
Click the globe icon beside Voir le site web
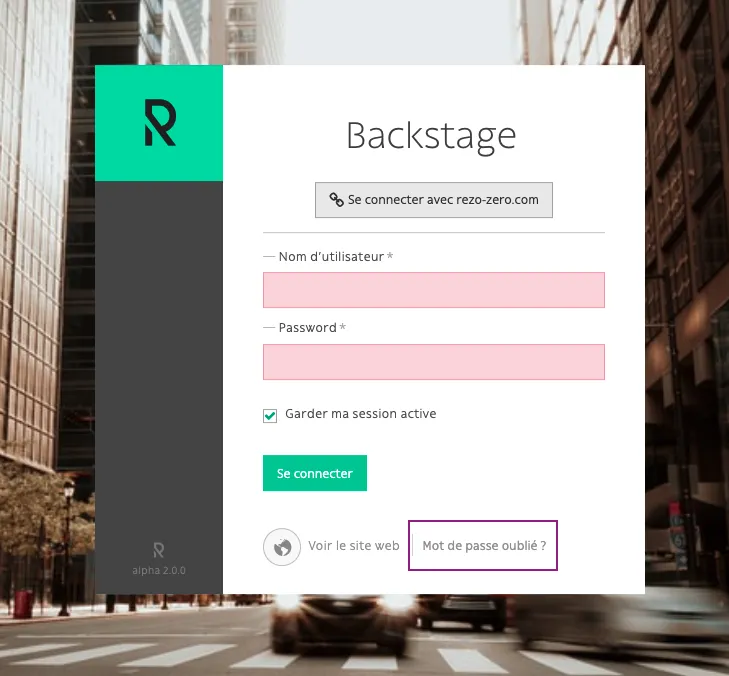pyautogui.click(x=282, y=547)
